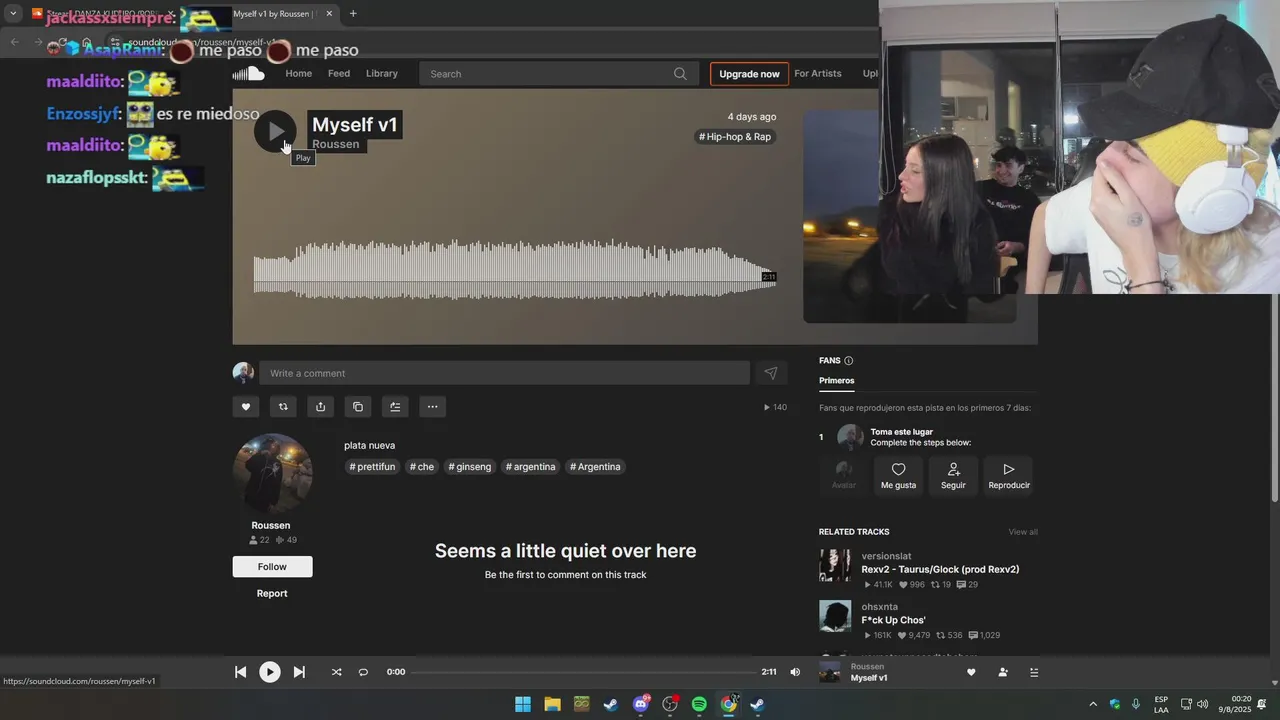Play the Myself v1 track in header
This screenshot has height=720, width=1280.
click(x=275, y=131)
